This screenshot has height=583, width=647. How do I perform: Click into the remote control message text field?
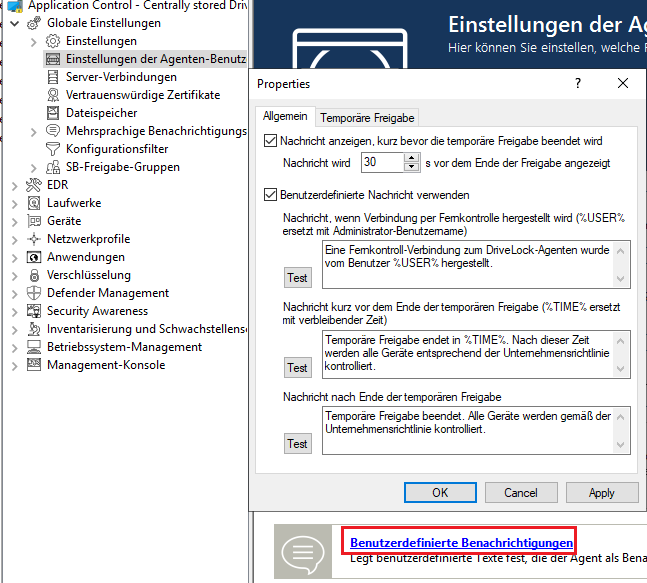point(468,264)
